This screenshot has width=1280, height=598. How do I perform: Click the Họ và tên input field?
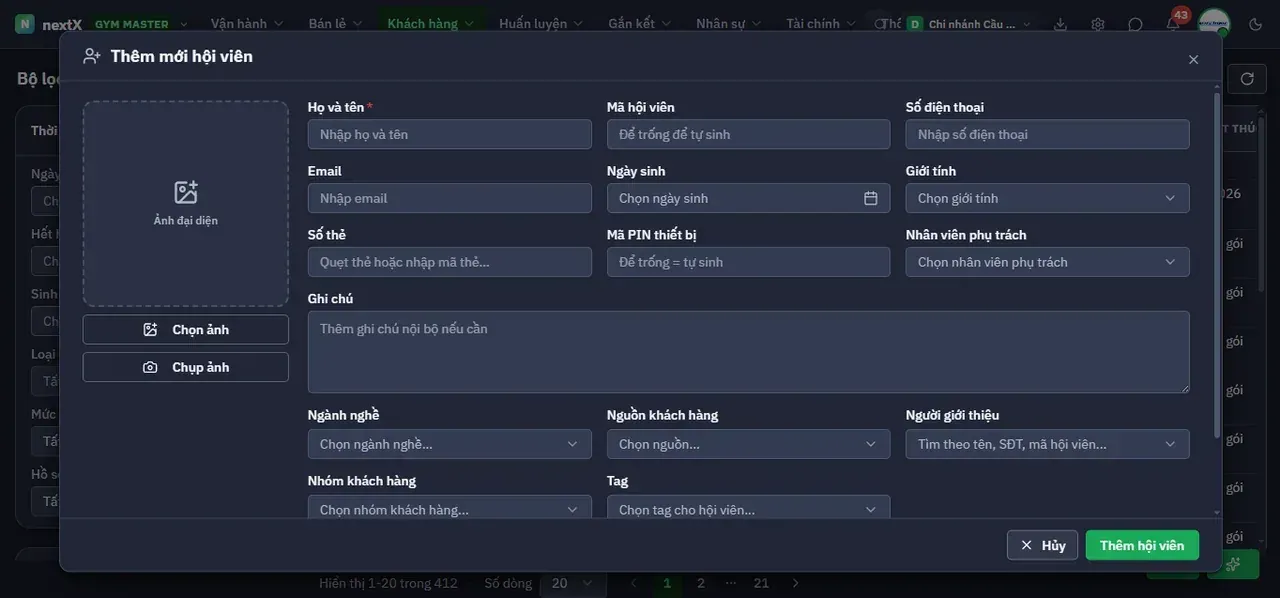(450, 134)
